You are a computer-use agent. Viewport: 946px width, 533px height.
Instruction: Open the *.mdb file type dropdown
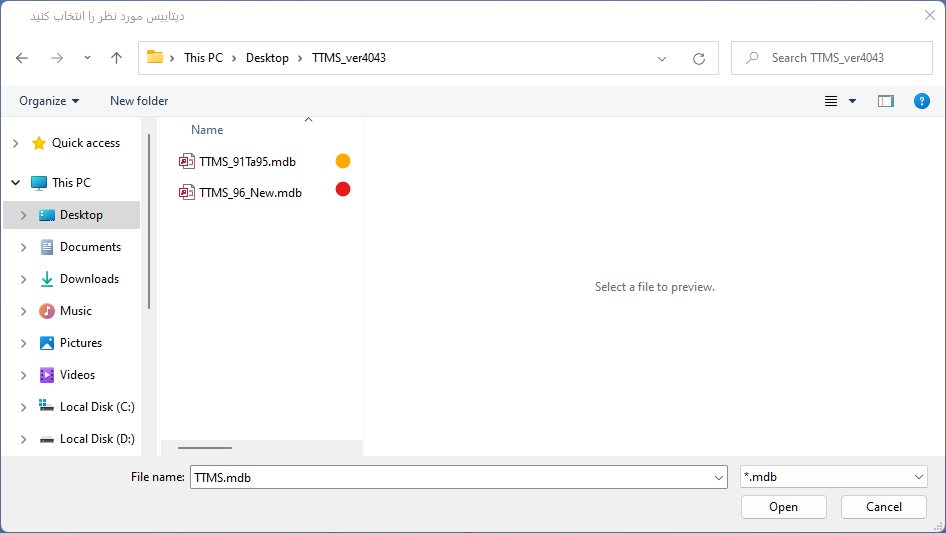(x=833, y=478)
